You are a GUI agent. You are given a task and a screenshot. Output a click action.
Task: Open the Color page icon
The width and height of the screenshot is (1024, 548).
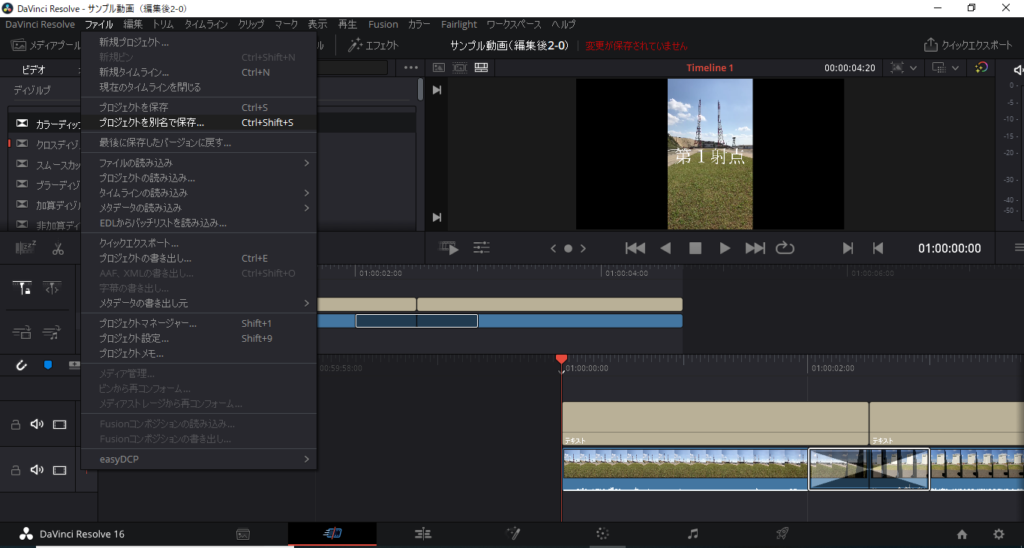click(603, 534)
